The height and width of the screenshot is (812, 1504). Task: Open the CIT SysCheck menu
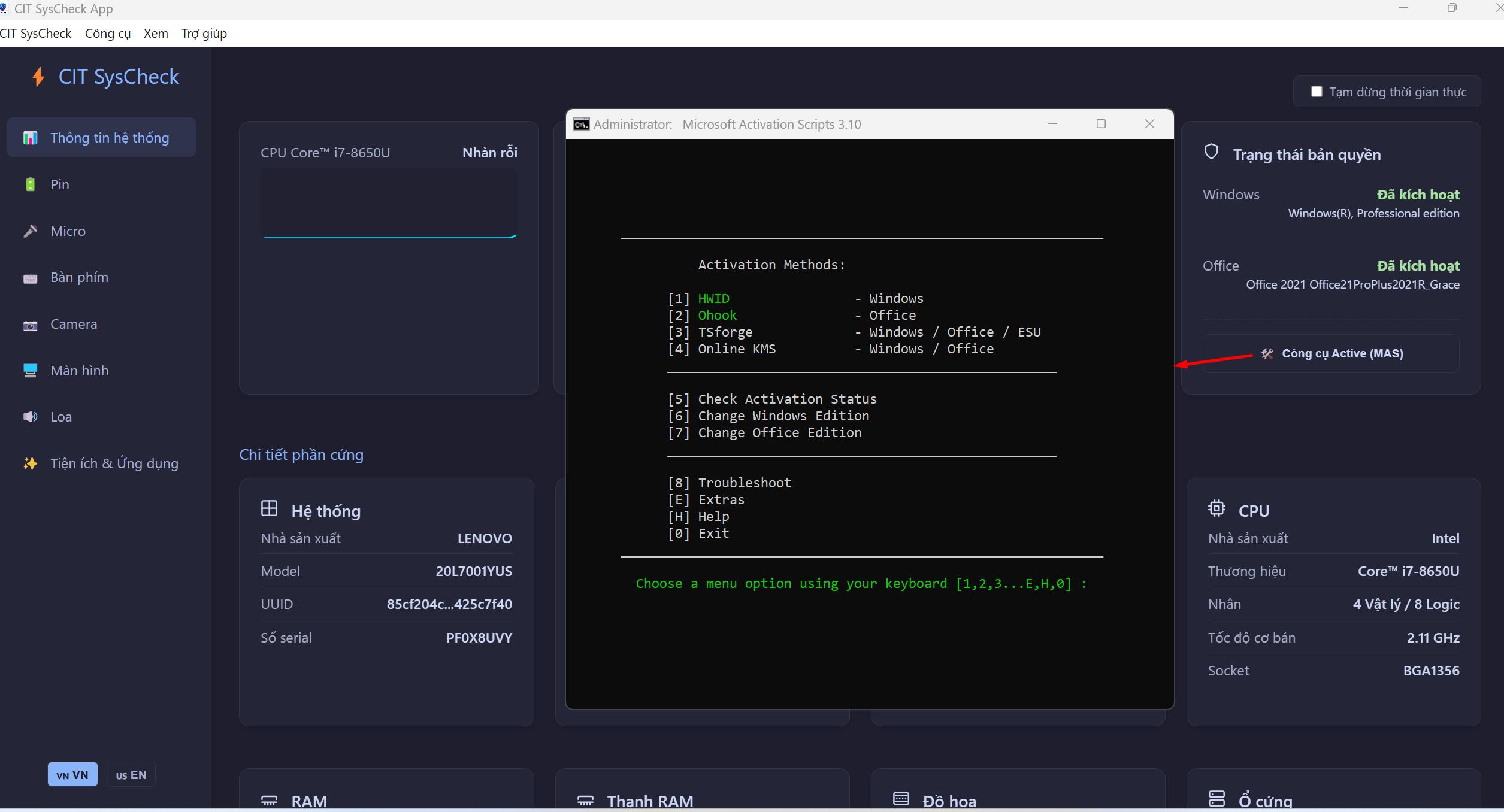coord(36,34)
